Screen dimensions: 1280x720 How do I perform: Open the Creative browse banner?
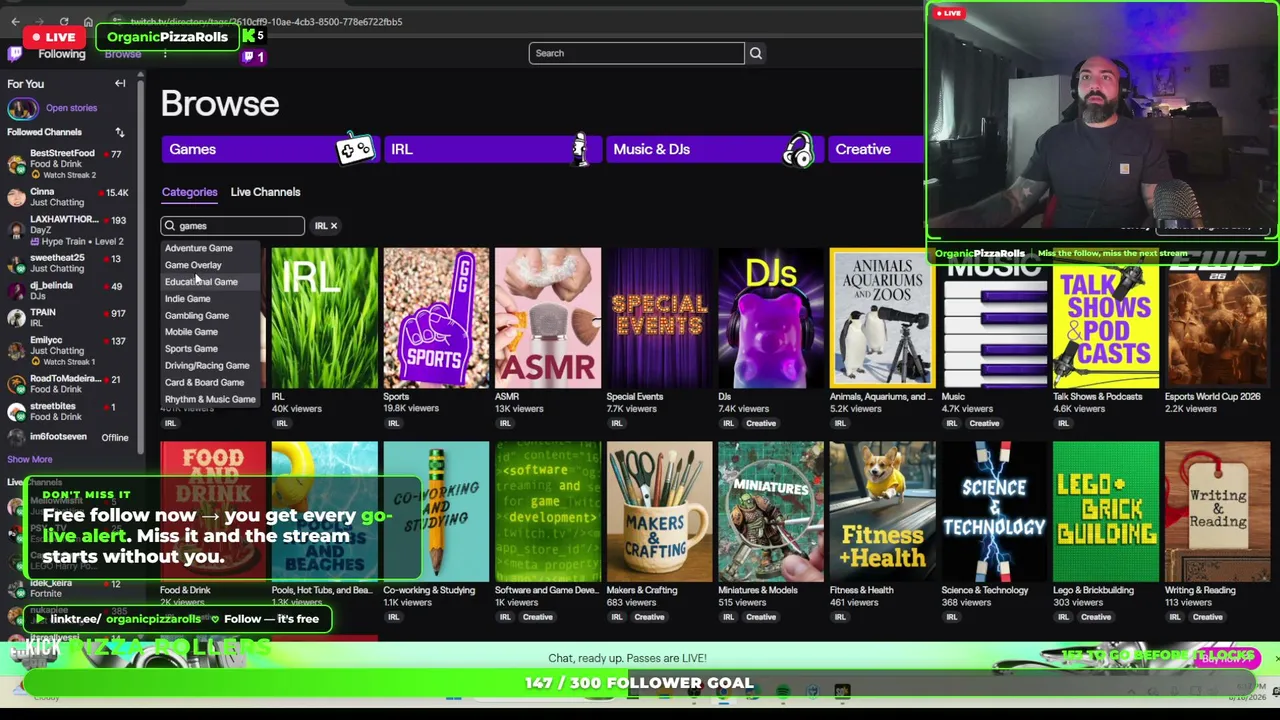(x=876, y=149)
